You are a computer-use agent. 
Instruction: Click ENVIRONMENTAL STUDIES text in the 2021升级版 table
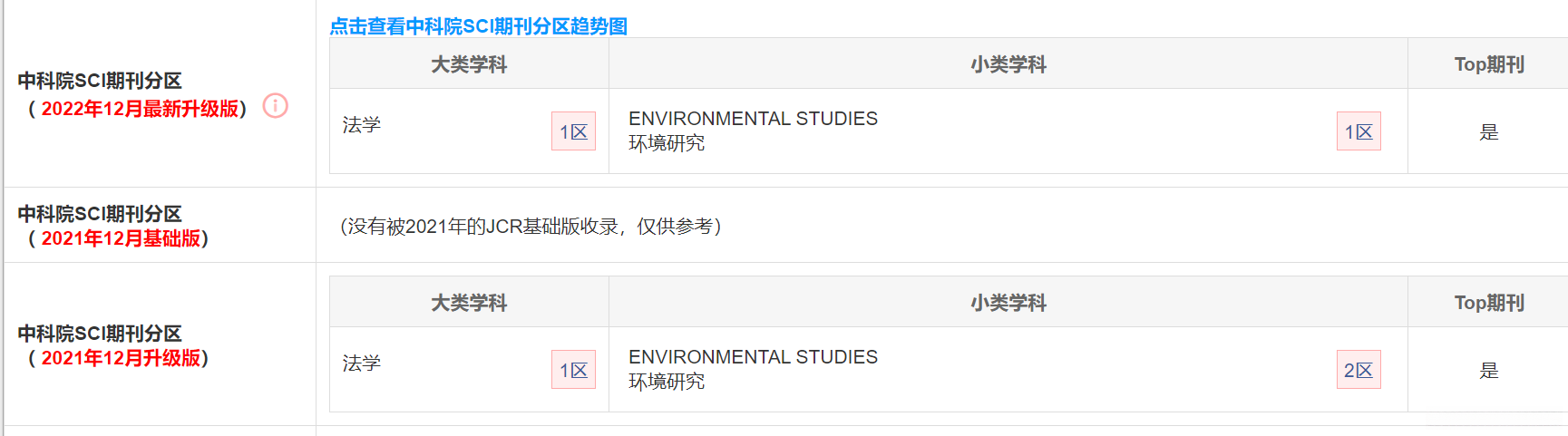point(753,357)
